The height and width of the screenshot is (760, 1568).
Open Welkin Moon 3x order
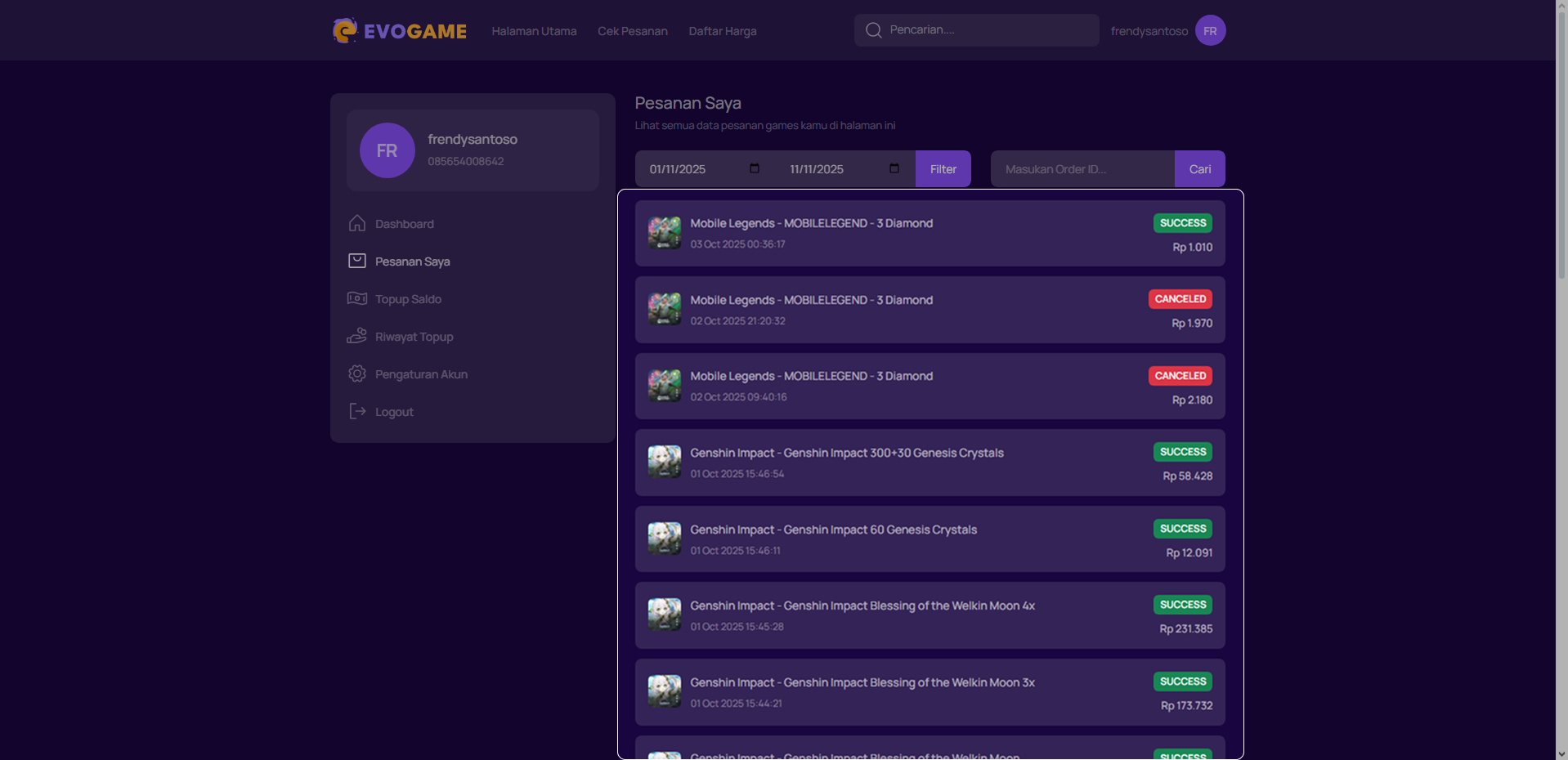click(930, 692)
